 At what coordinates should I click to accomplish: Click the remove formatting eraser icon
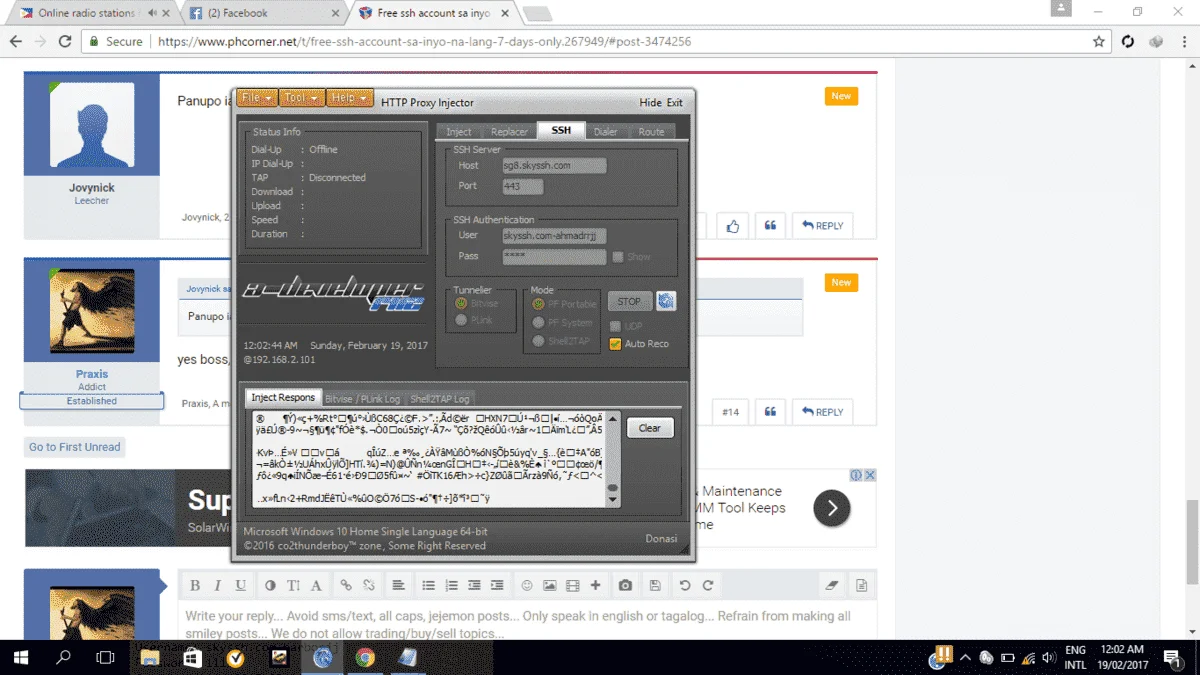coord(832,585)
